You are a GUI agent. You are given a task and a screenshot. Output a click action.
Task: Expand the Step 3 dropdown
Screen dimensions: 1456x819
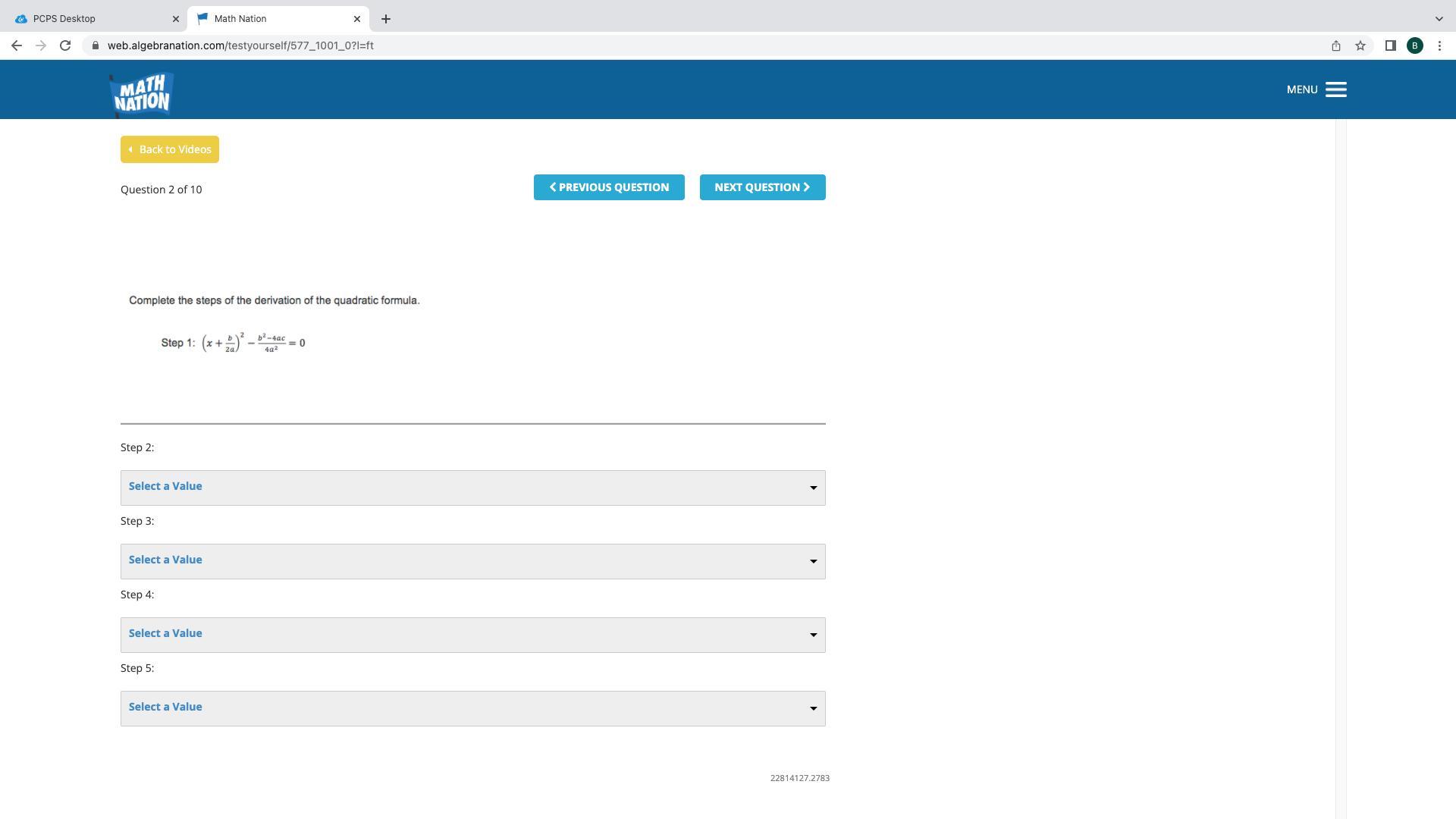tap(472, 561)
